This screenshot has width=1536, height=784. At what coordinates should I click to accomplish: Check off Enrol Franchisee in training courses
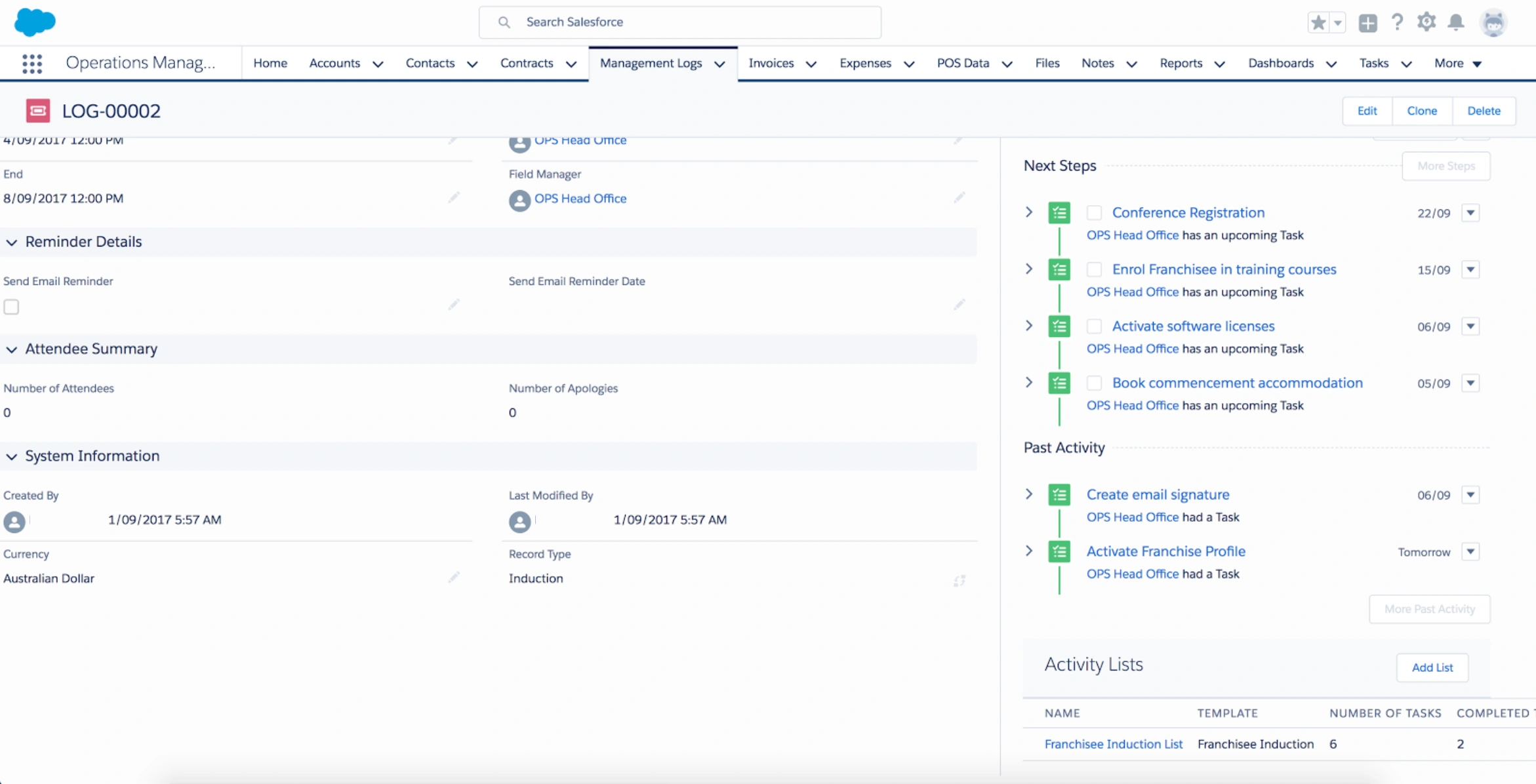click(x=1094, y=269)
